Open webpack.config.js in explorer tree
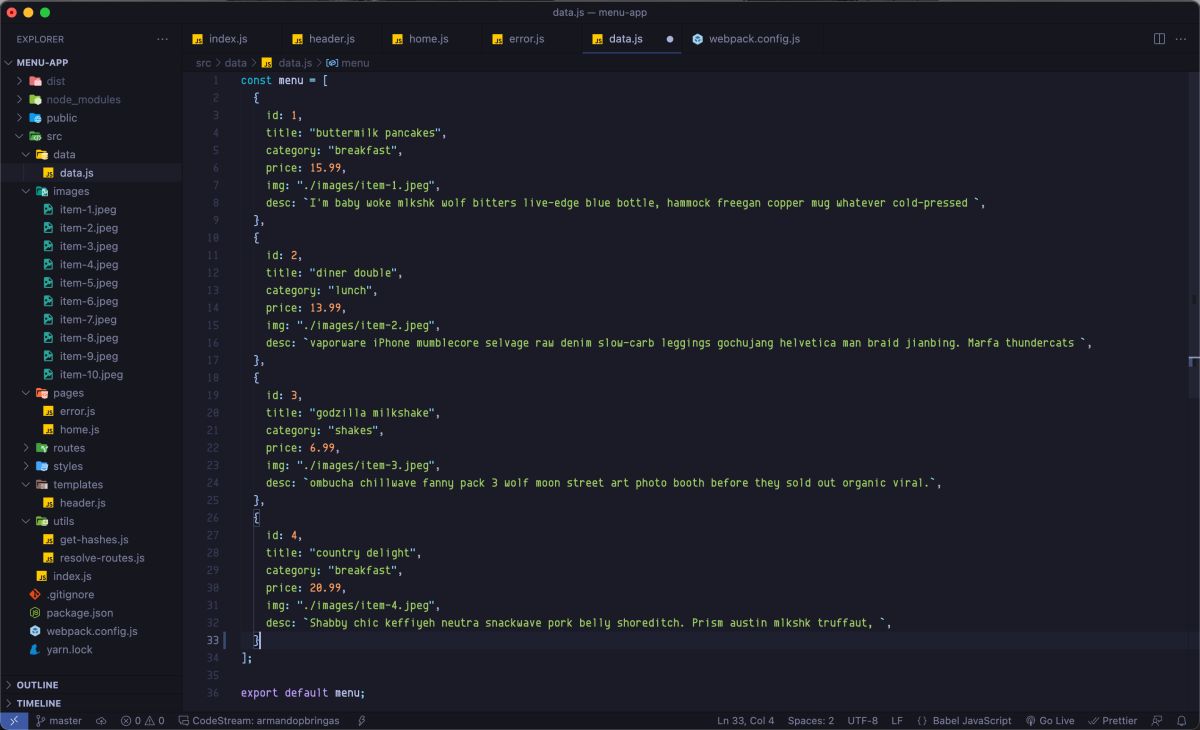This screenshot has width=1200, height=730. [x=91, y=631]
